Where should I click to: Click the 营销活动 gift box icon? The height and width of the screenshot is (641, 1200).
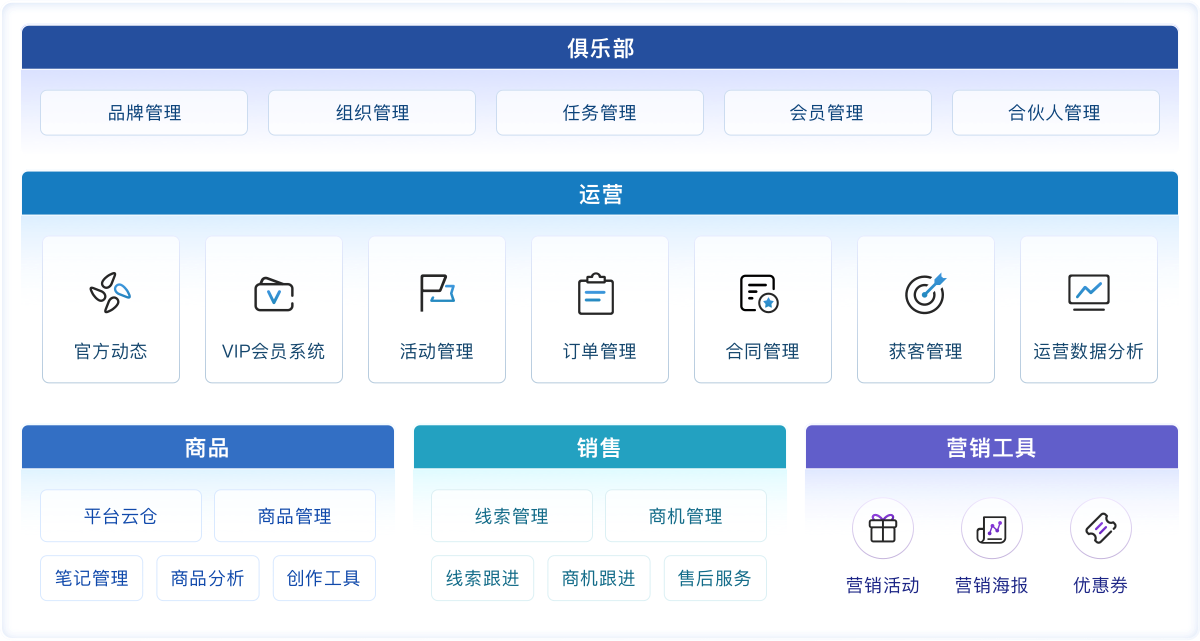[x=883, y=528]
